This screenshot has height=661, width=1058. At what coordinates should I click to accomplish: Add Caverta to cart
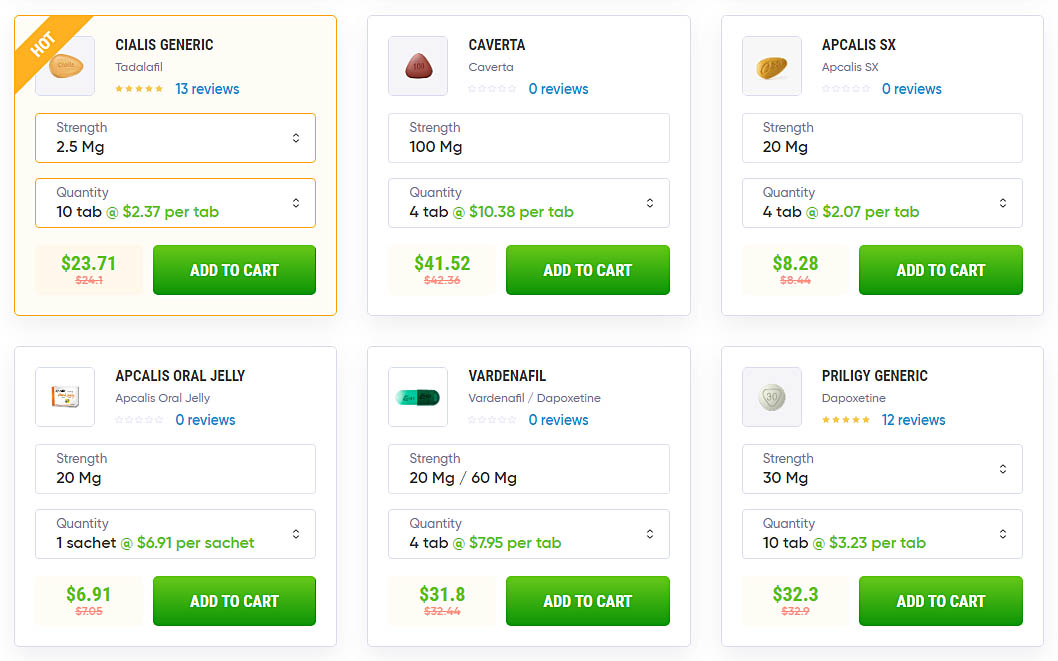click(588, 270)
